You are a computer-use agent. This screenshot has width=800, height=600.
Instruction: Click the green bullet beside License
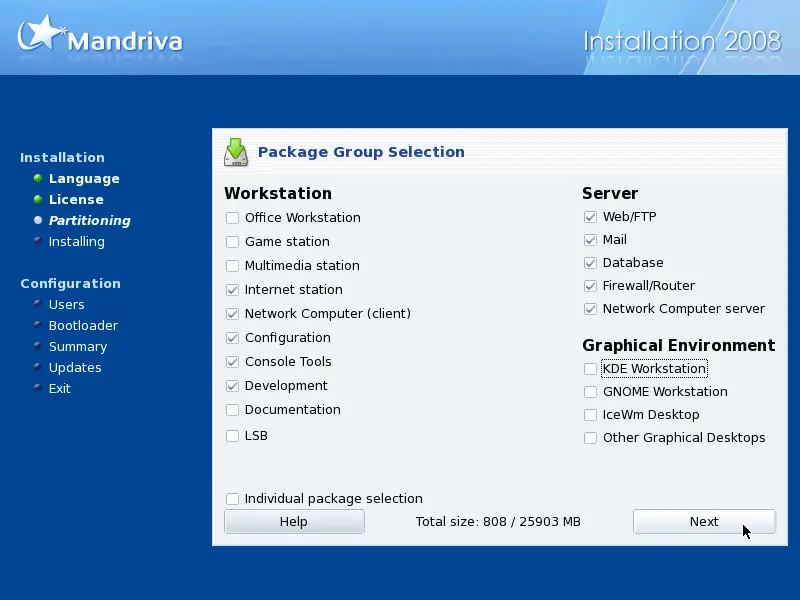pos(38,199)
